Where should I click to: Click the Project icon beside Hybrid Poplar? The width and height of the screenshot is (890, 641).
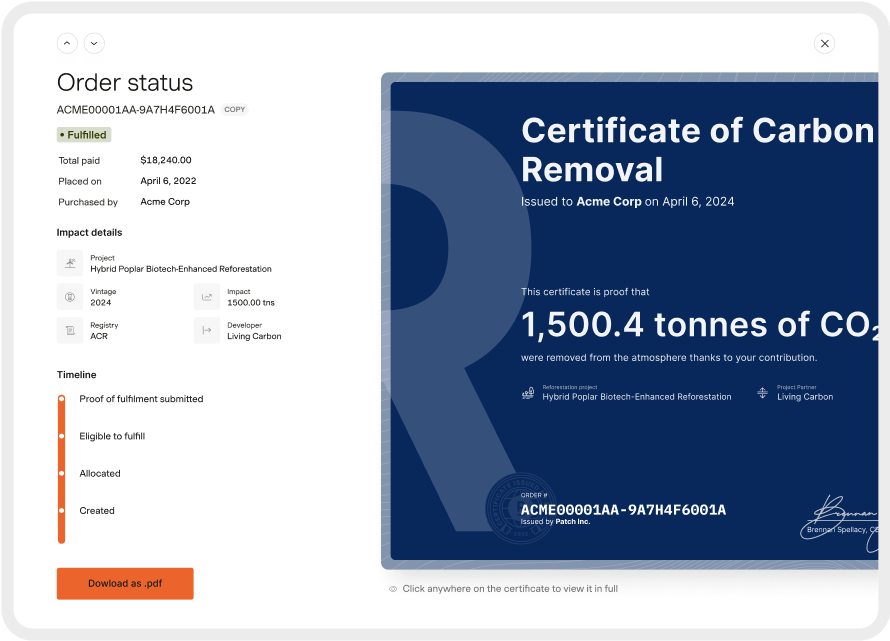tap(70, 263)
